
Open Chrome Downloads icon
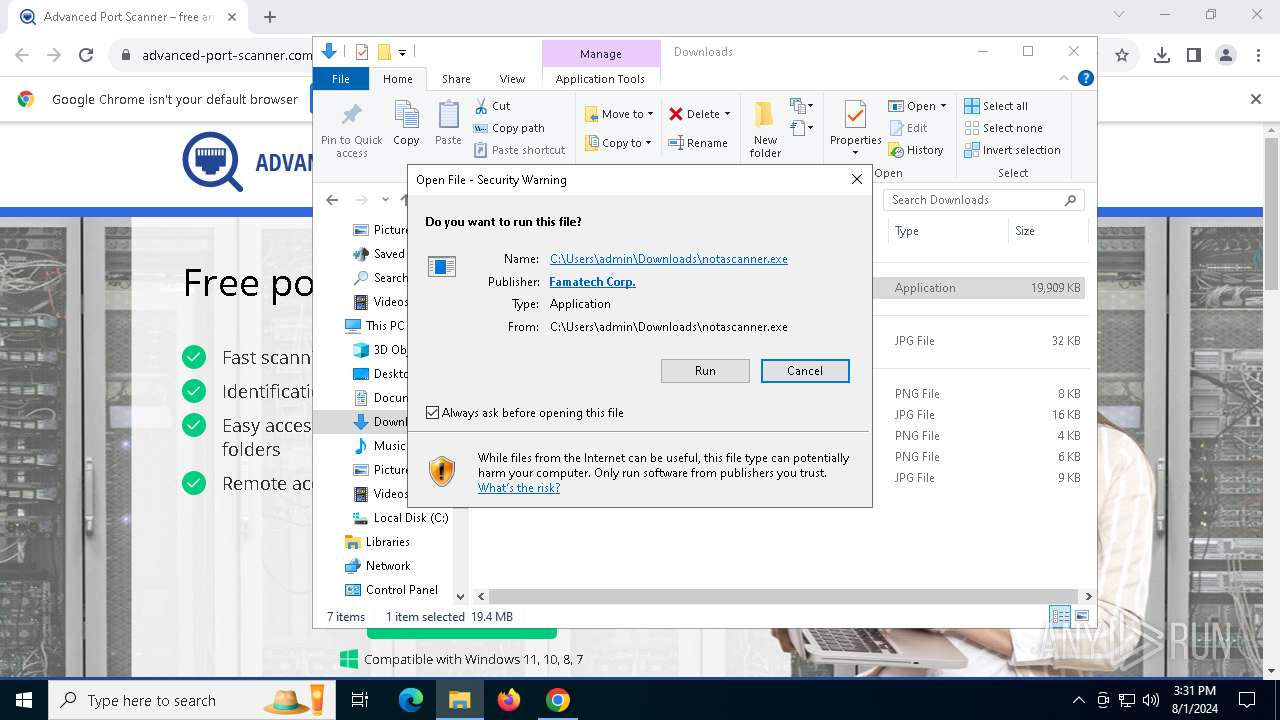pyautogui.click(x=1162, y=56)
